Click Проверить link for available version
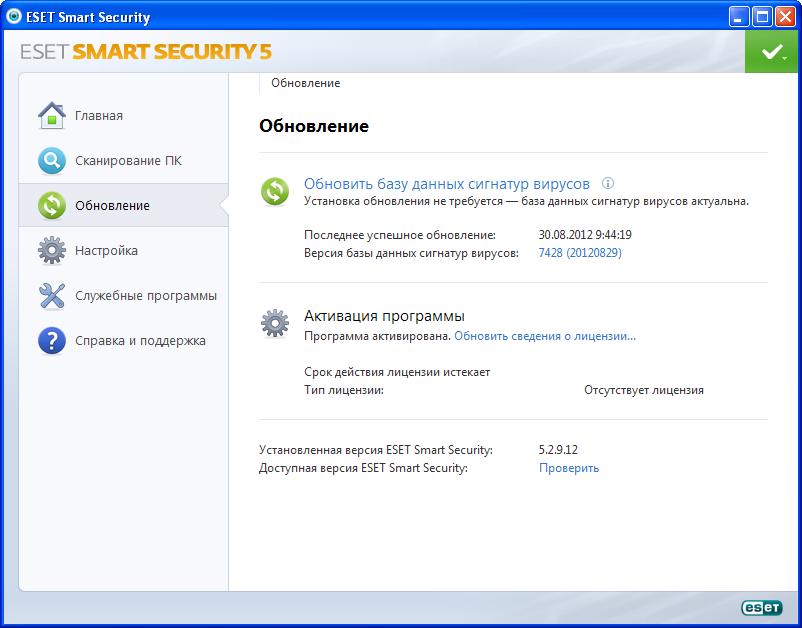 click(x=569, y=468)
